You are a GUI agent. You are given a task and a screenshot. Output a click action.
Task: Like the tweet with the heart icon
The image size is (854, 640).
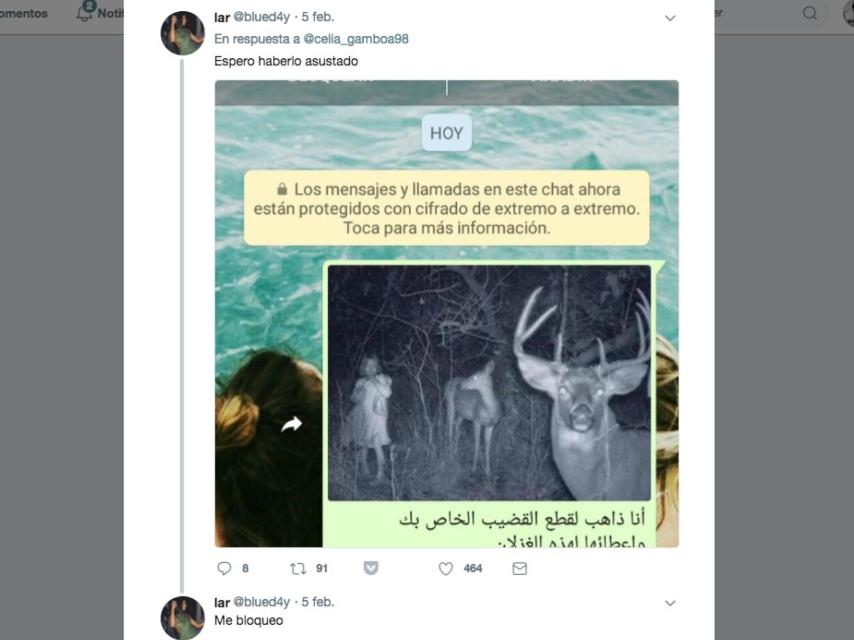pos(446,568)
